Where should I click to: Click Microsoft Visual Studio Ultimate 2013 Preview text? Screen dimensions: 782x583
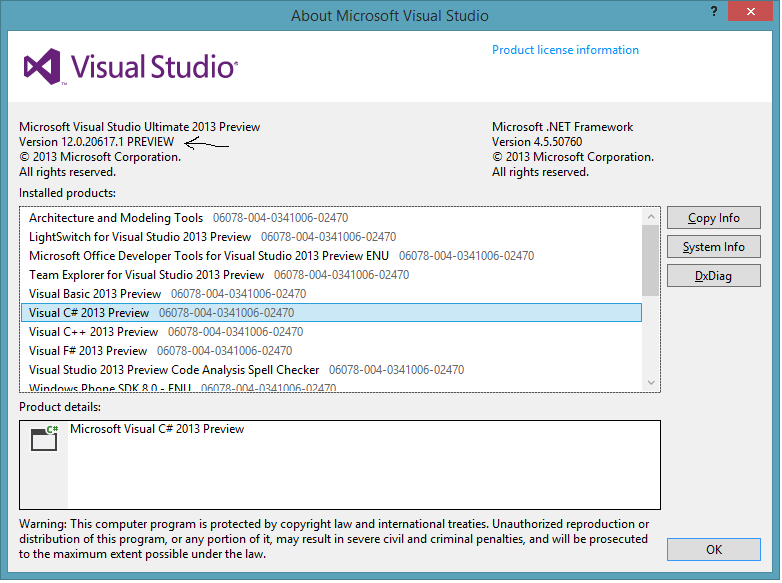pos(140,127)
